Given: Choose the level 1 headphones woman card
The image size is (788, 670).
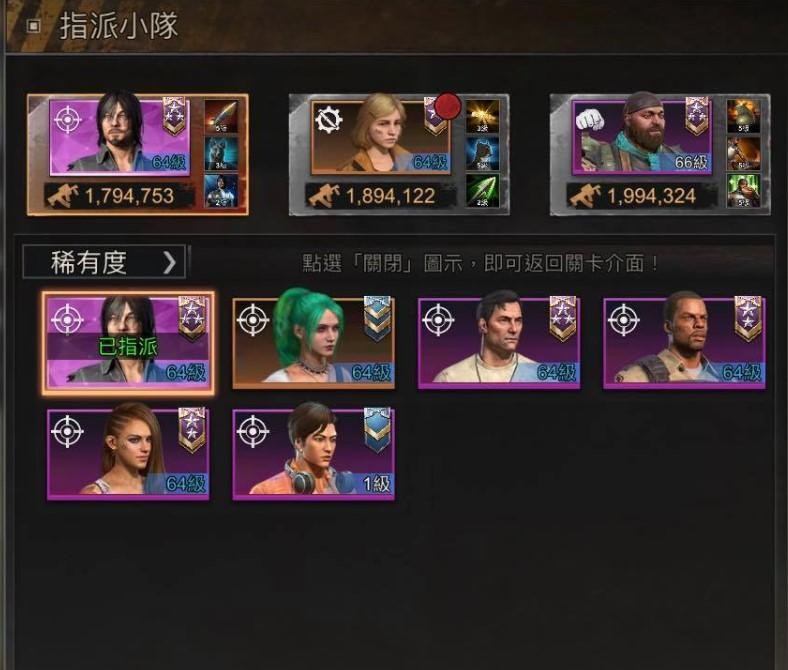Looking at the screenshot, I should pyautogui.click(x=314, y=453).
